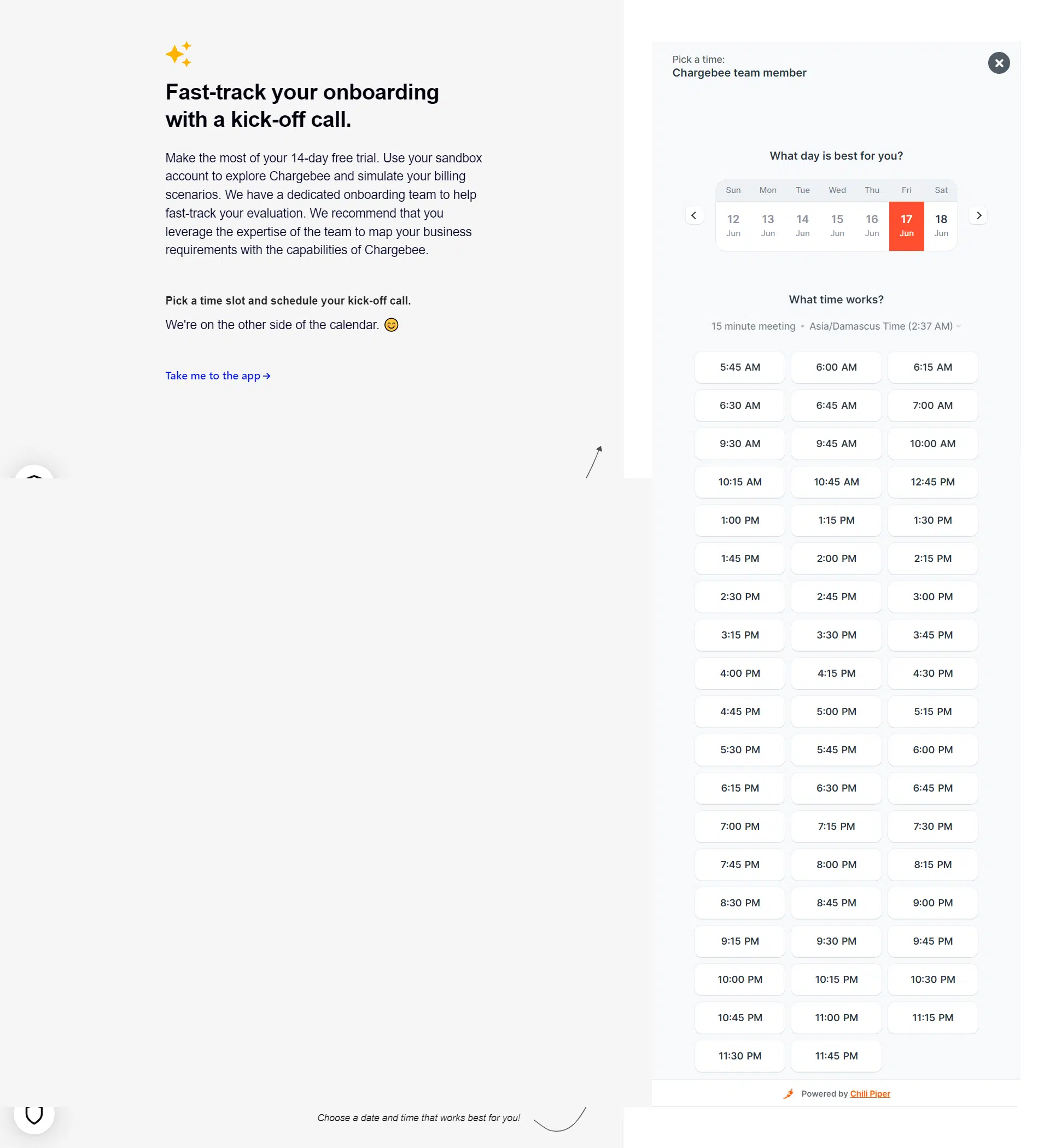
Task: Book the 6:00 PM time slot
Action: [932, 749]
